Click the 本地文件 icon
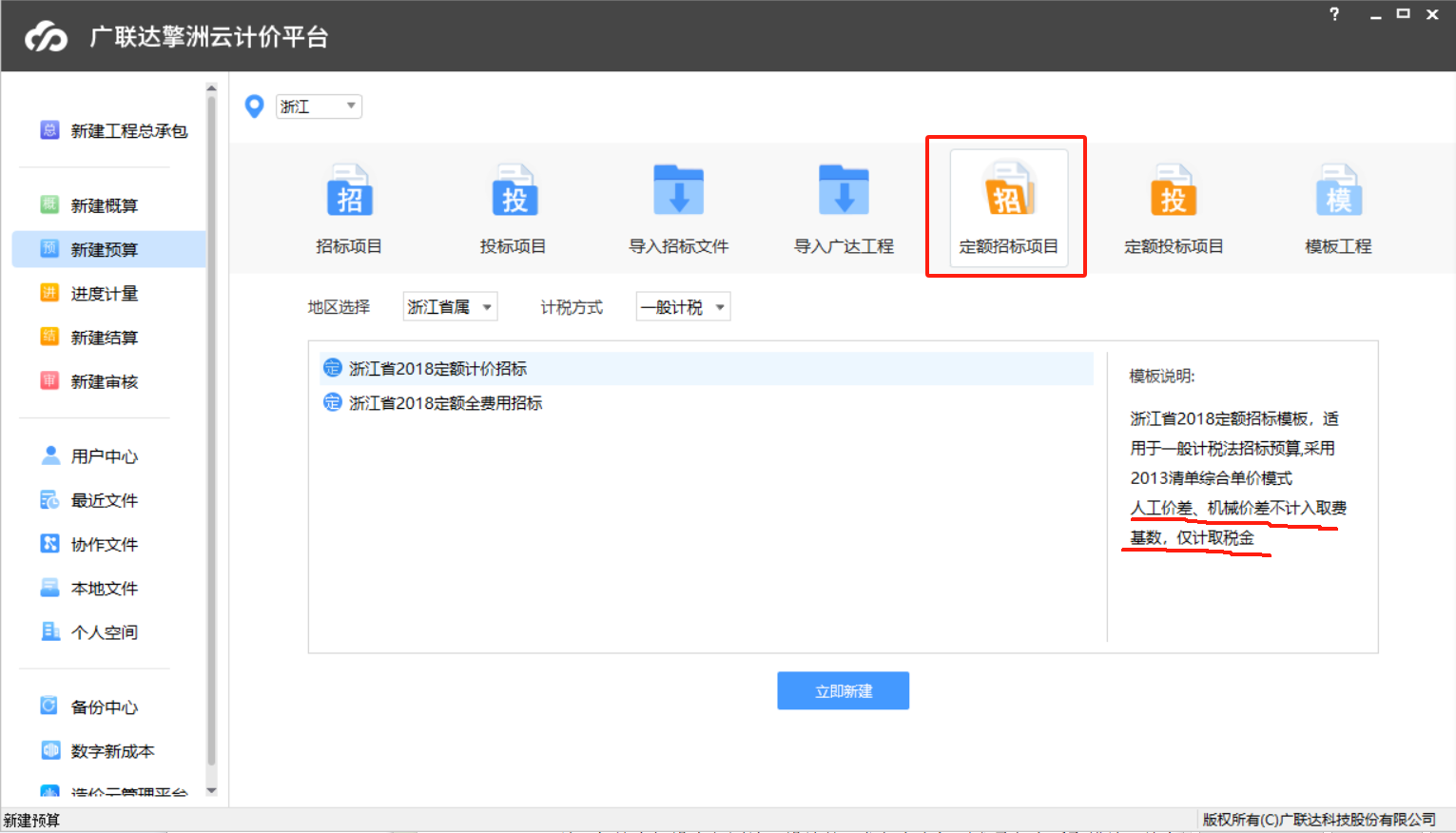This screenshot has height=833, width=1456. pyautogui.click(x=50, y=587)
